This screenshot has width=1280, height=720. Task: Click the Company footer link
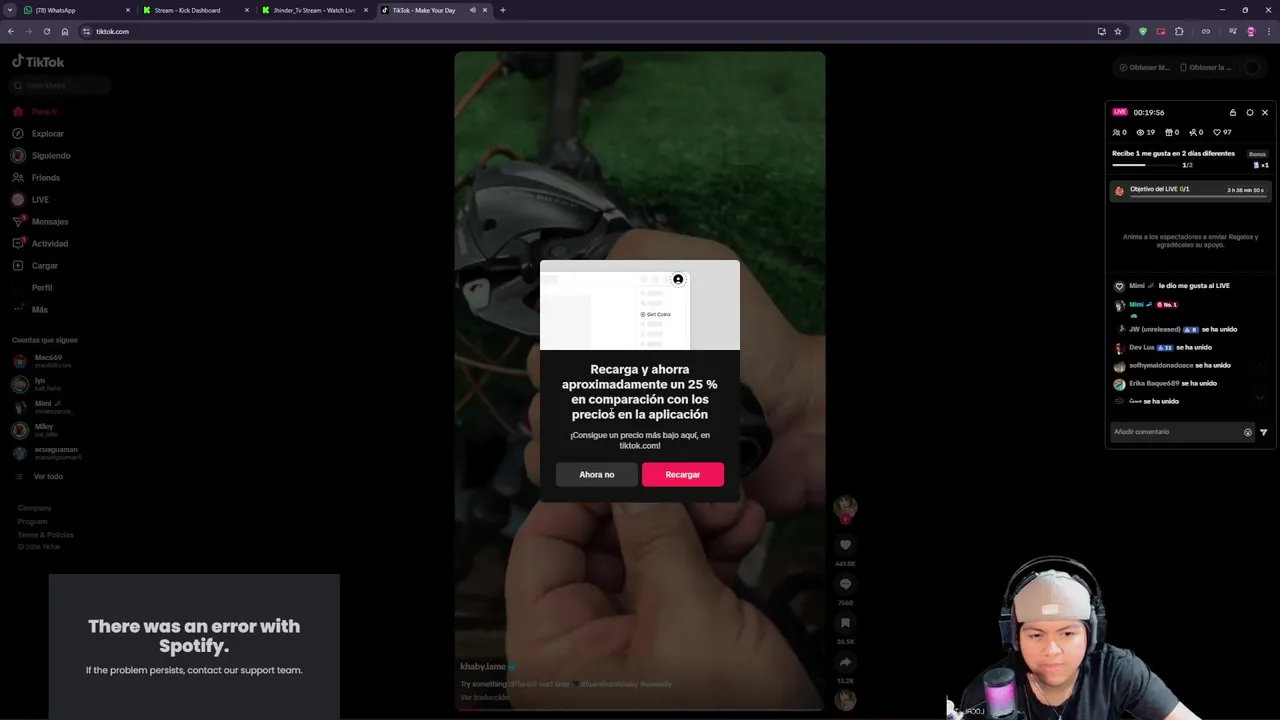[x=34, y=508]
